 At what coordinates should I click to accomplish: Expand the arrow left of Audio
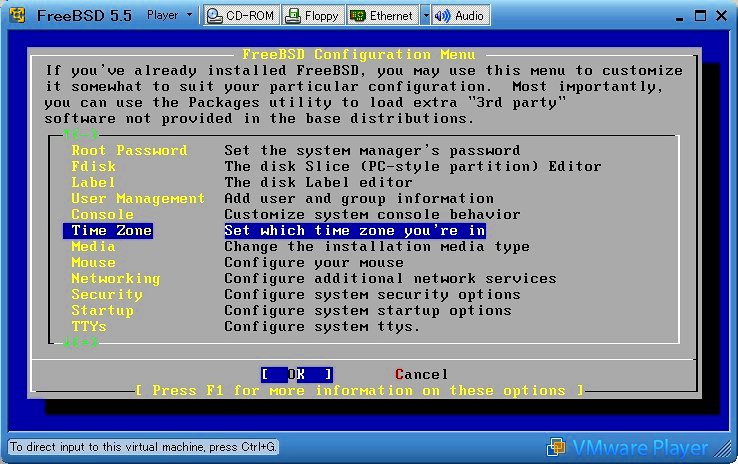click(x=425, y=16)
